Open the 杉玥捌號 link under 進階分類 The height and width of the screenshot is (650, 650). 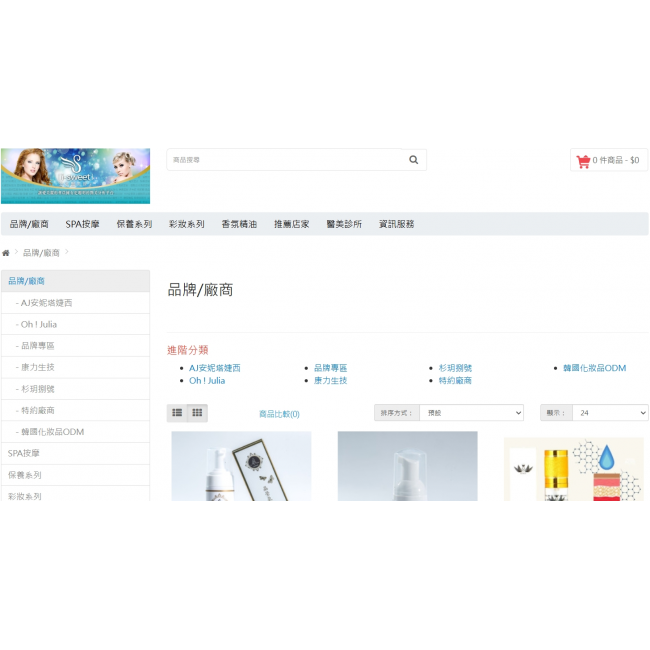click(455, 368)
